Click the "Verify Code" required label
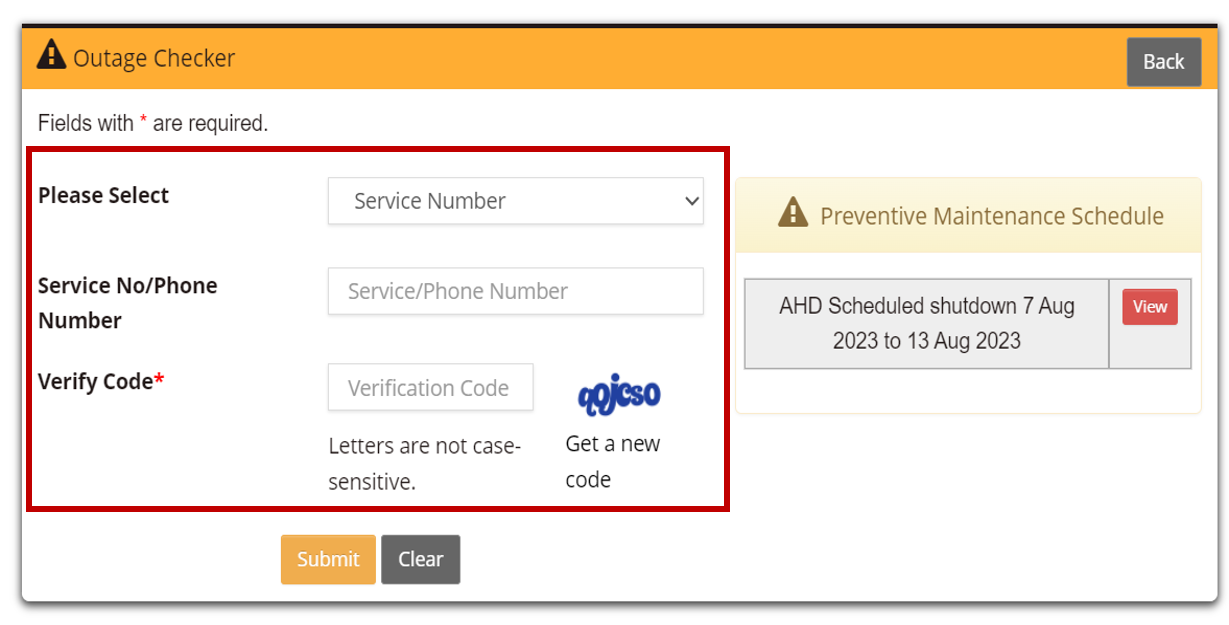This screenshot has width=1229, height=625. click(x=100, y=381)
